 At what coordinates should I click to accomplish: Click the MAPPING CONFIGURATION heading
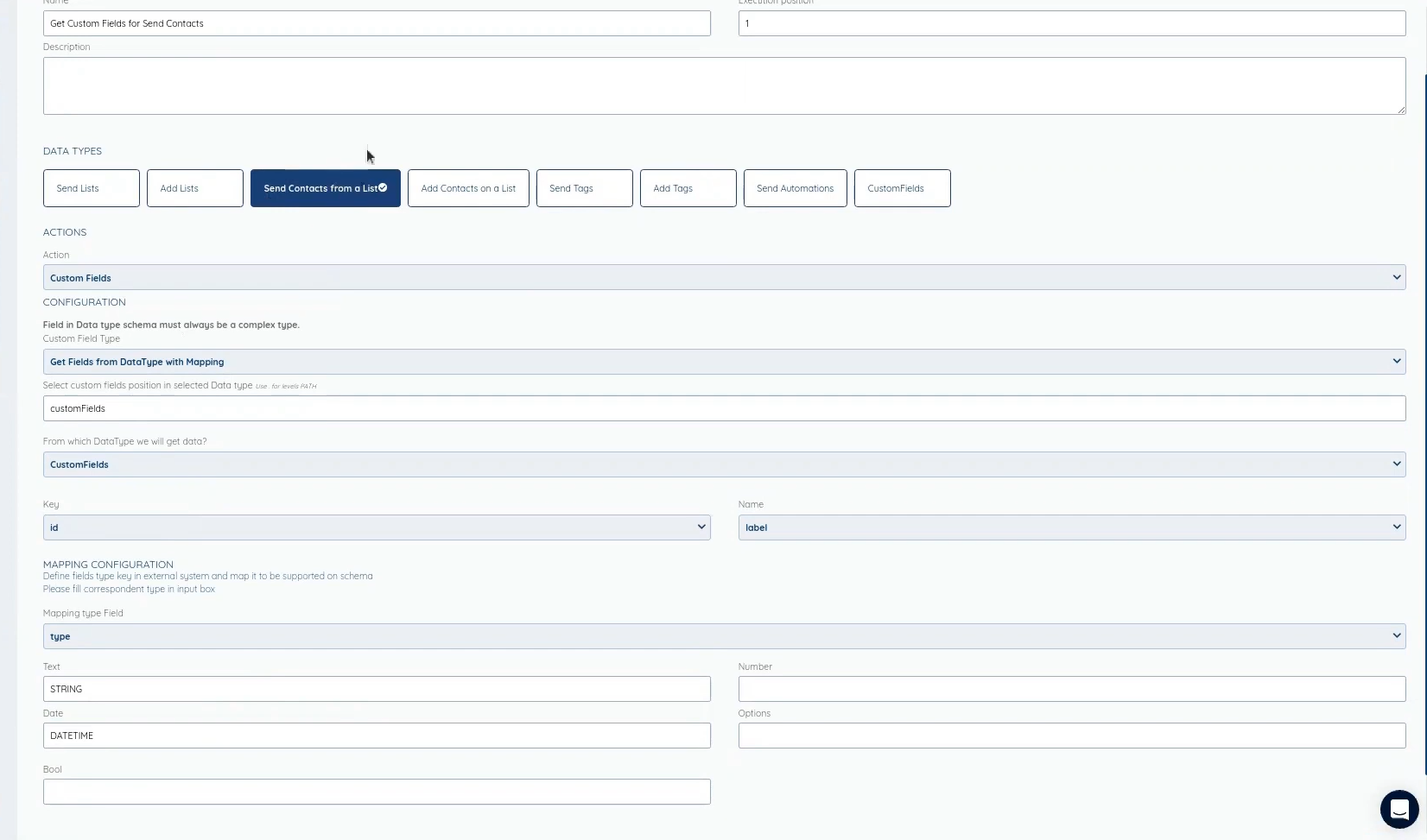(108, 564)
